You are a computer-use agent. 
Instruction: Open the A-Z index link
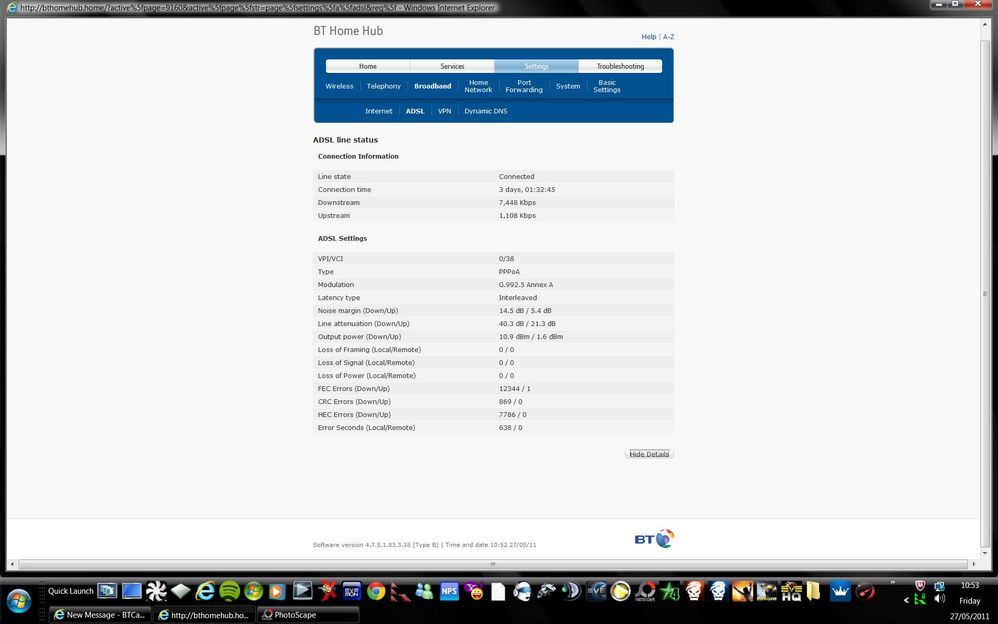[668, 37]
